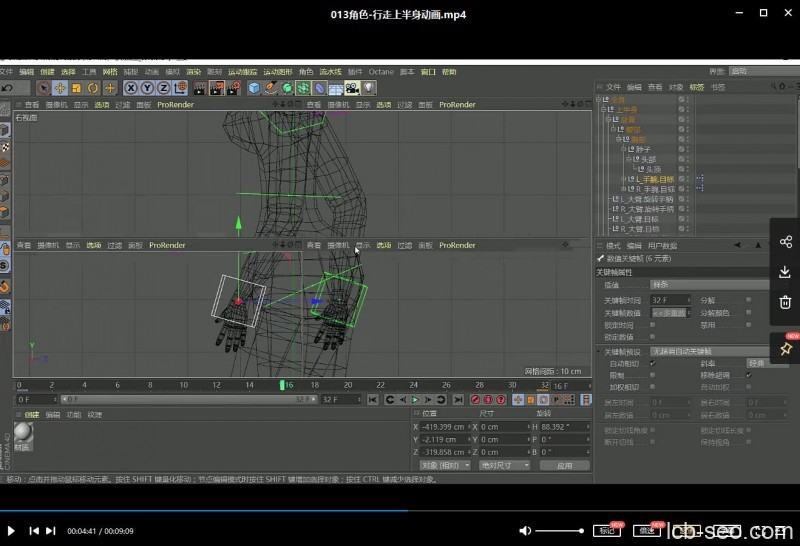The height and width of the screenshot is (546, 800).
Task: Click the cube primitive object icon
Action: click(254, 88)
